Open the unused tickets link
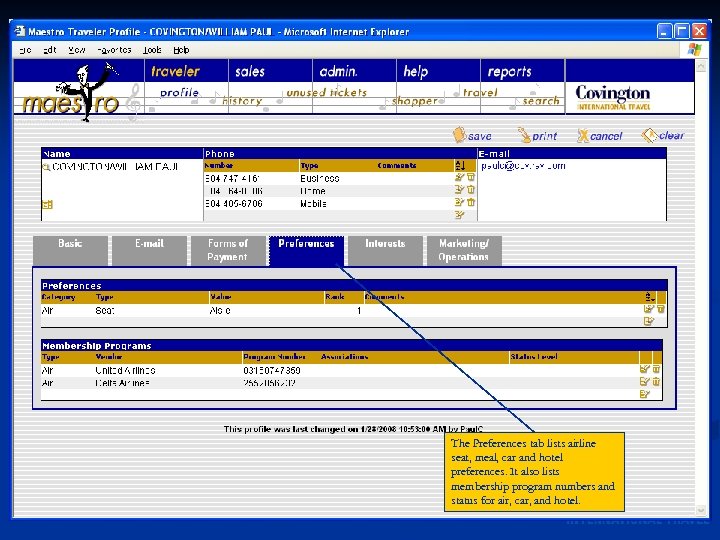Screen dimensions: 720x540 pyautogui.click(x=326, y=93)
